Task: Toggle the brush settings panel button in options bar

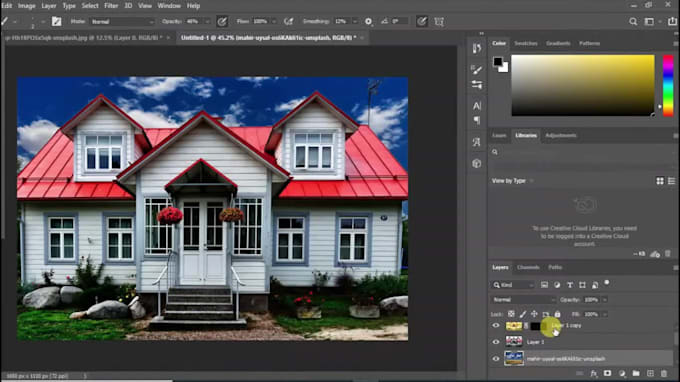Action: [x=56, y=21]
